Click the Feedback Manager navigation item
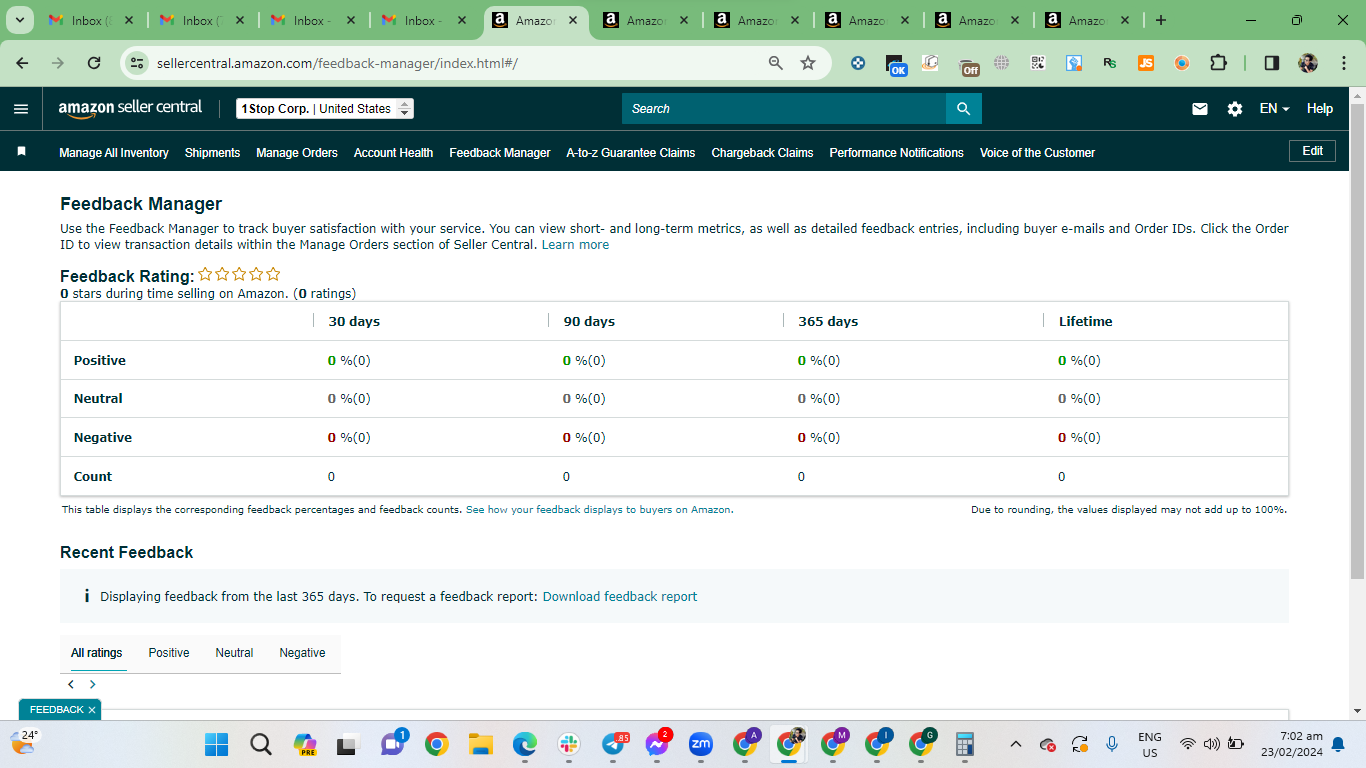 (500, 153)
